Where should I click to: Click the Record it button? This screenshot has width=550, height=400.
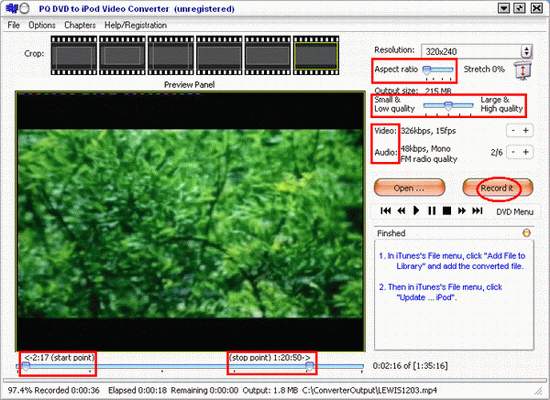coord(498,188)
